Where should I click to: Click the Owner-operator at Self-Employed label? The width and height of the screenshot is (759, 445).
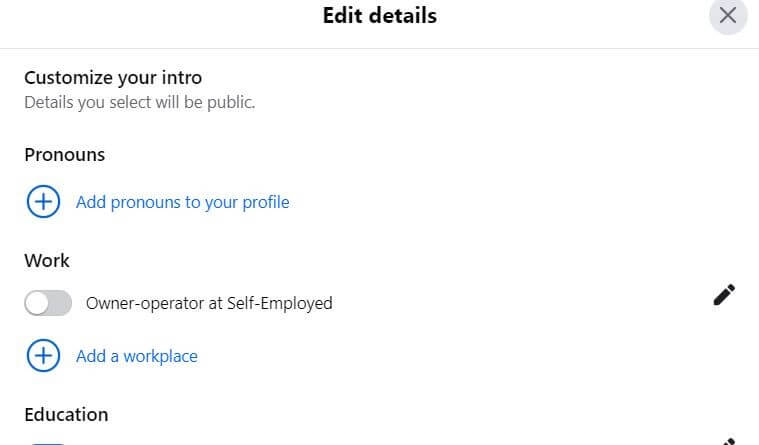click(209, 303)
